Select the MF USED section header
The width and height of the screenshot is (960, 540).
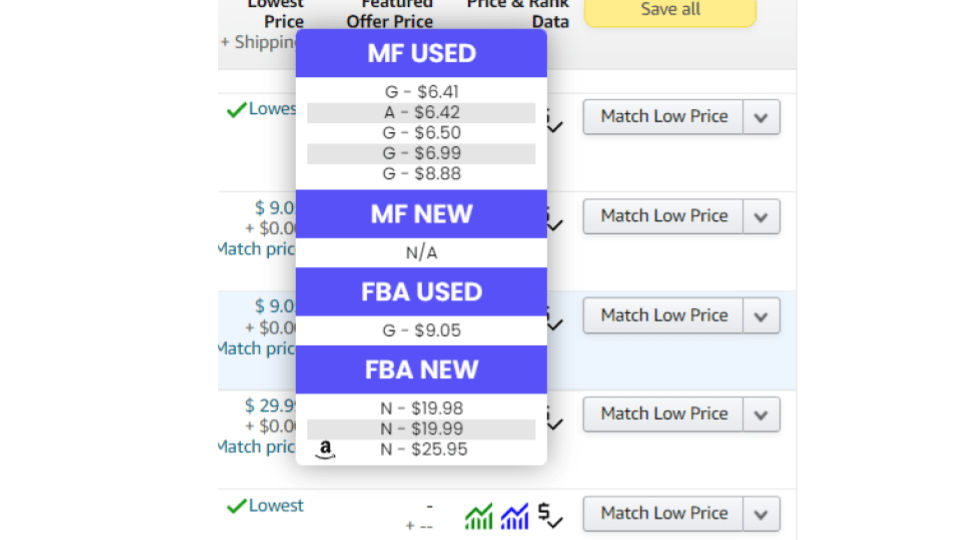click(x=421, y=53)
